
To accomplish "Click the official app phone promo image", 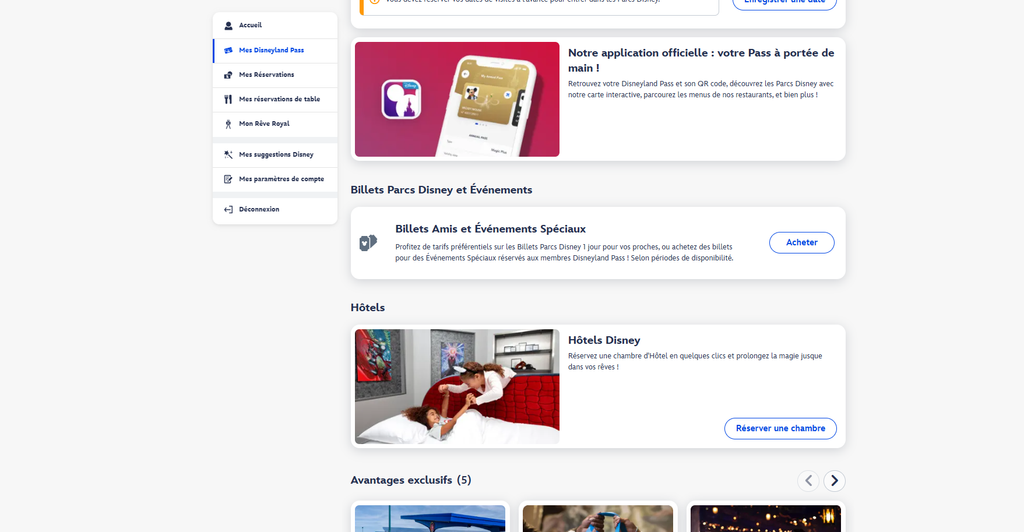I will click(457, 99).
